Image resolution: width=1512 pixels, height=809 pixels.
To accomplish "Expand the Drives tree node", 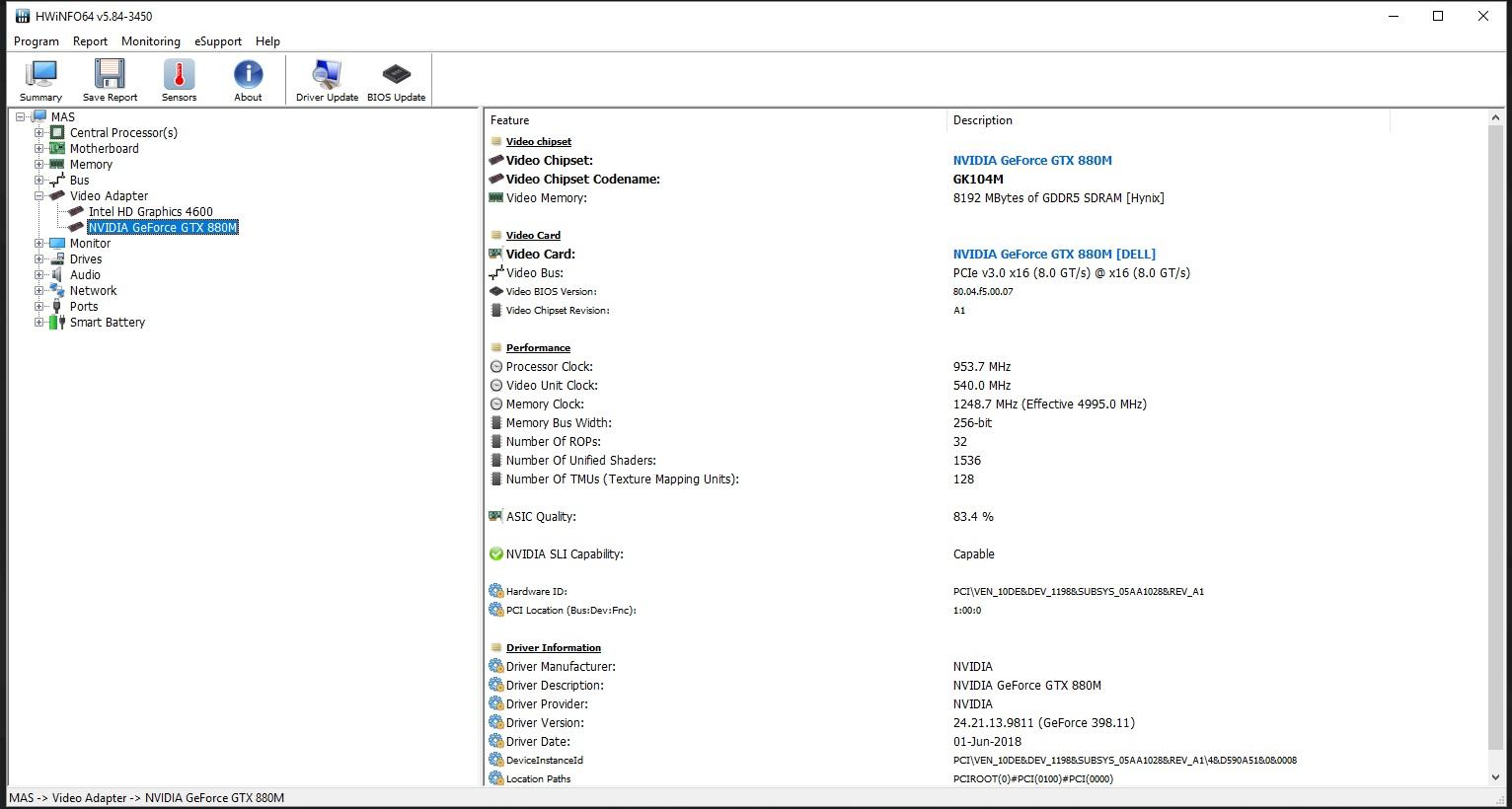I will [x=38, y=258].
